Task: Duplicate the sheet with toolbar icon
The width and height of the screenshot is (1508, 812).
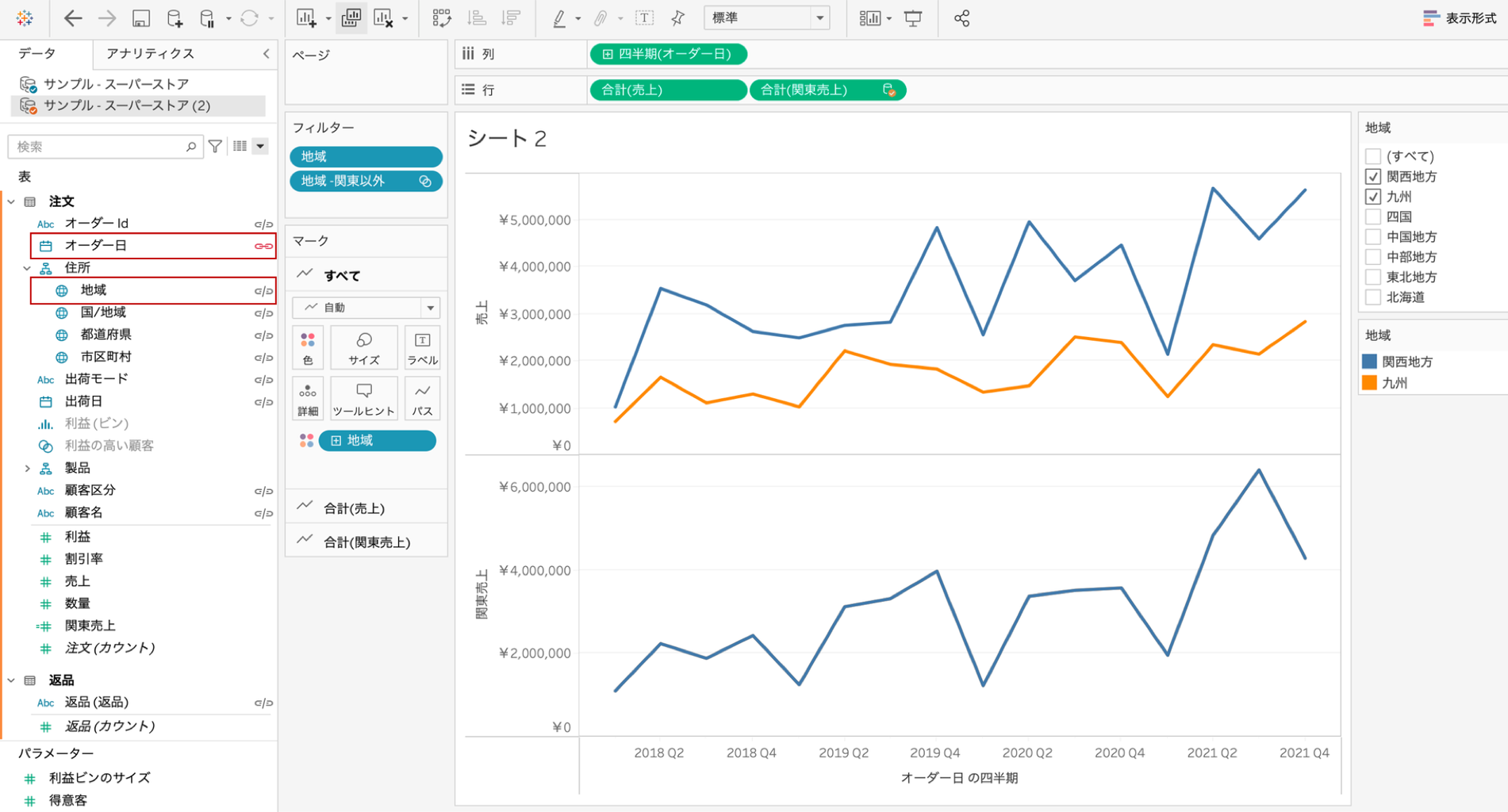Action: click(x=351, y=17)
